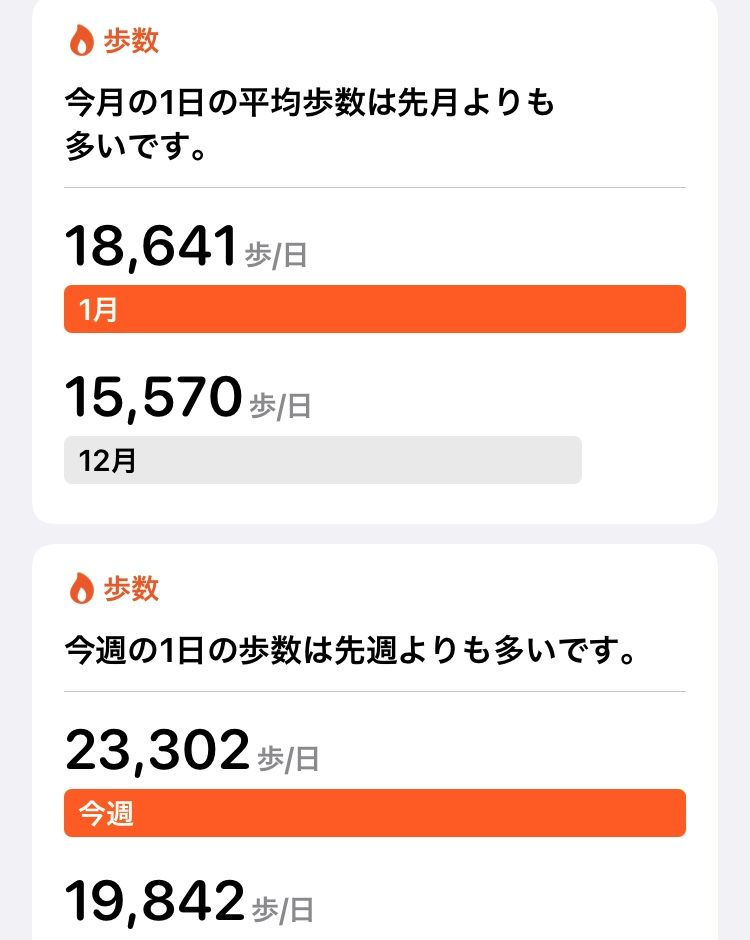Select the orange 1月 bar

[375, 309]
